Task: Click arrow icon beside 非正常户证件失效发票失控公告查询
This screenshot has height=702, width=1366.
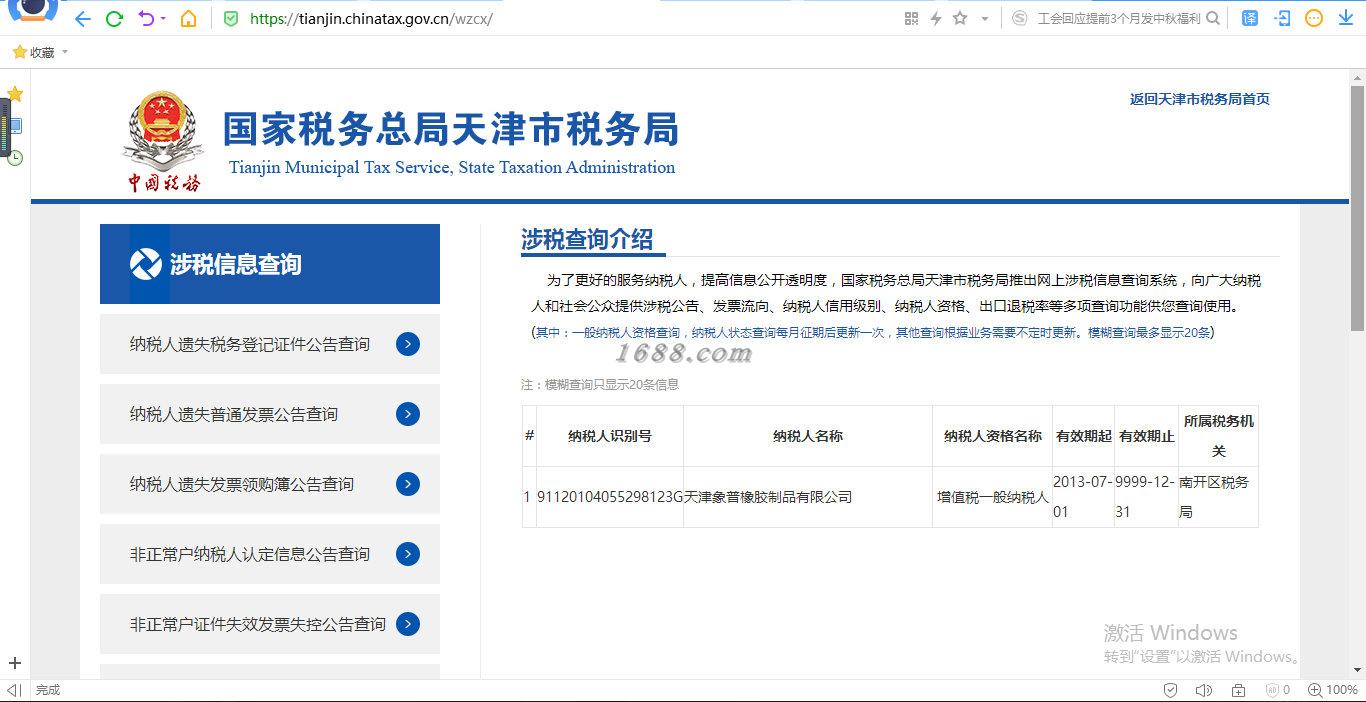Action: pos(408,624)
